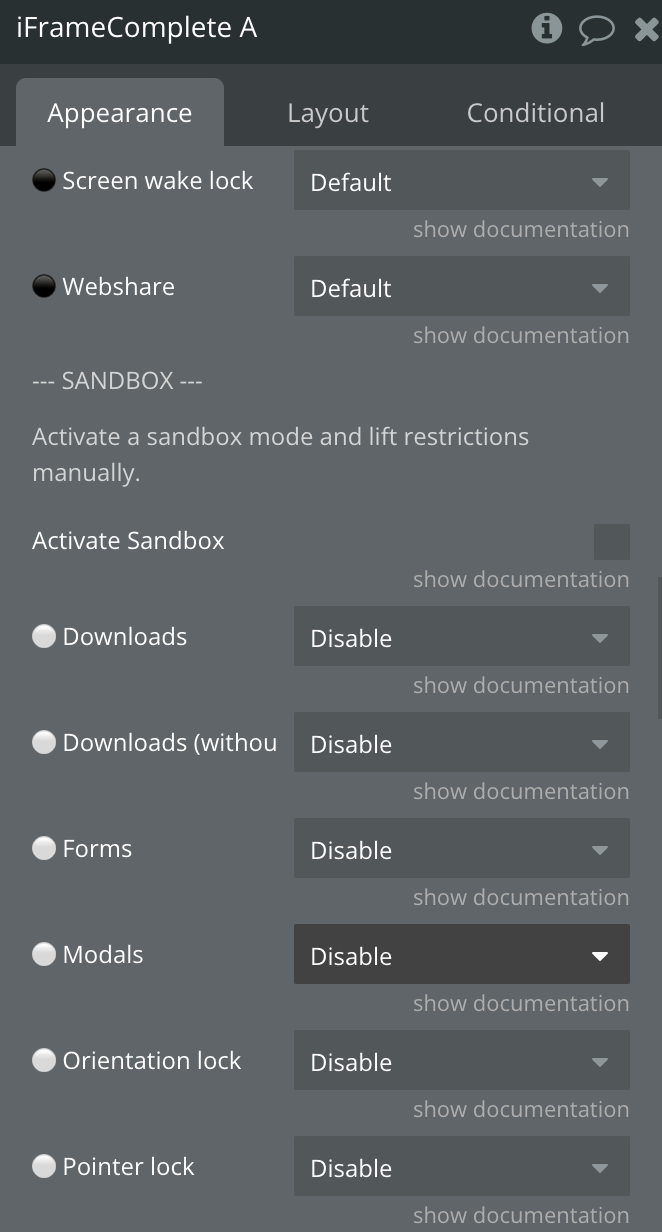662x1232 pixels.
Task: Click the dynamic-state circle beside Webshare
Action: pyautogui.click(x=43, y=286)
